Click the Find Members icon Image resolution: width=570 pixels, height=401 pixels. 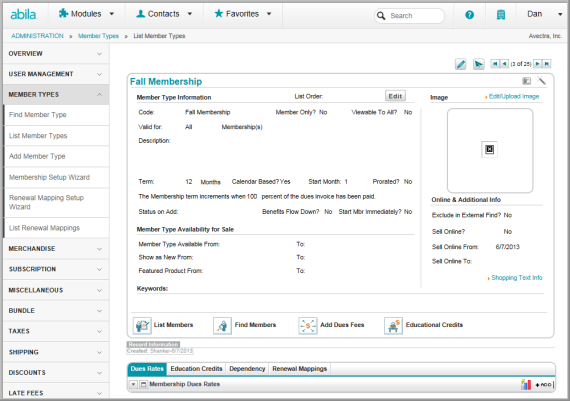click(x=222, y=325)
